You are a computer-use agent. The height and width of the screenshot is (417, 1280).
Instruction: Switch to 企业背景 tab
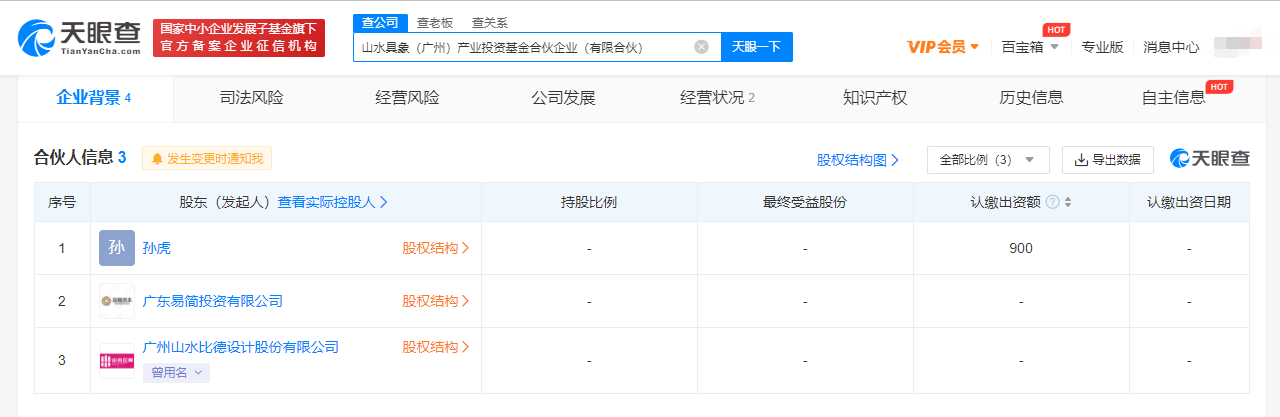tap(94, 98)
